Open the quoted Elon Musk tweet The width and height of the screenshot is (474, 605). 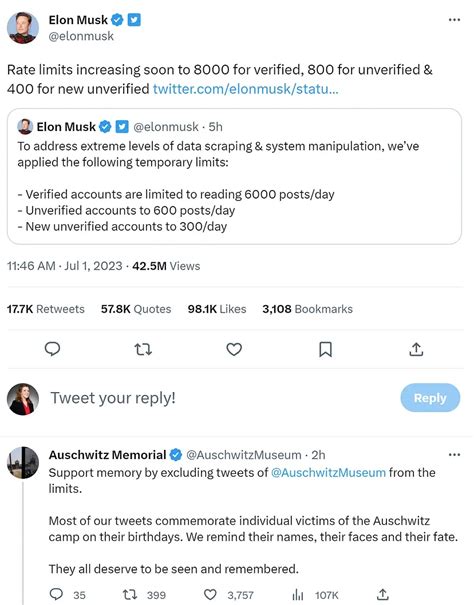click(x=234, y=176)
